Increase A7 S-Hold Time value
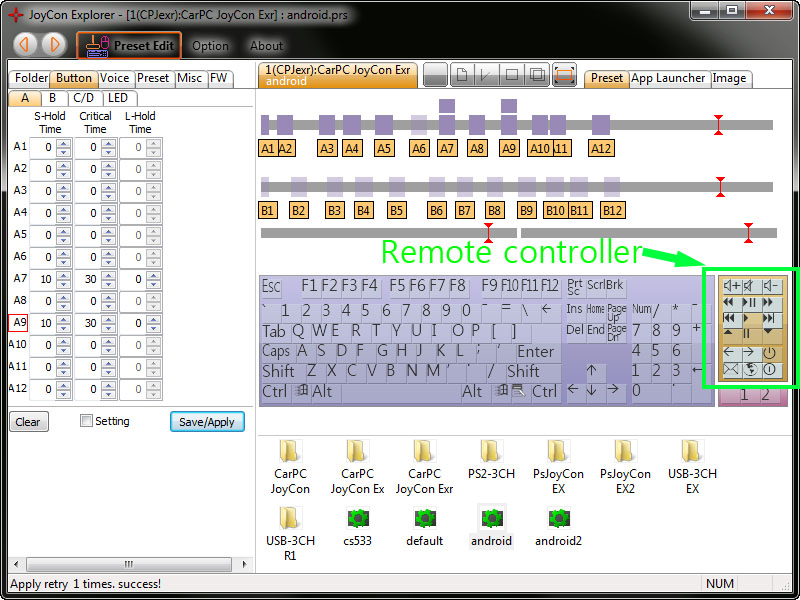800x600 pixels. point(64,275)
